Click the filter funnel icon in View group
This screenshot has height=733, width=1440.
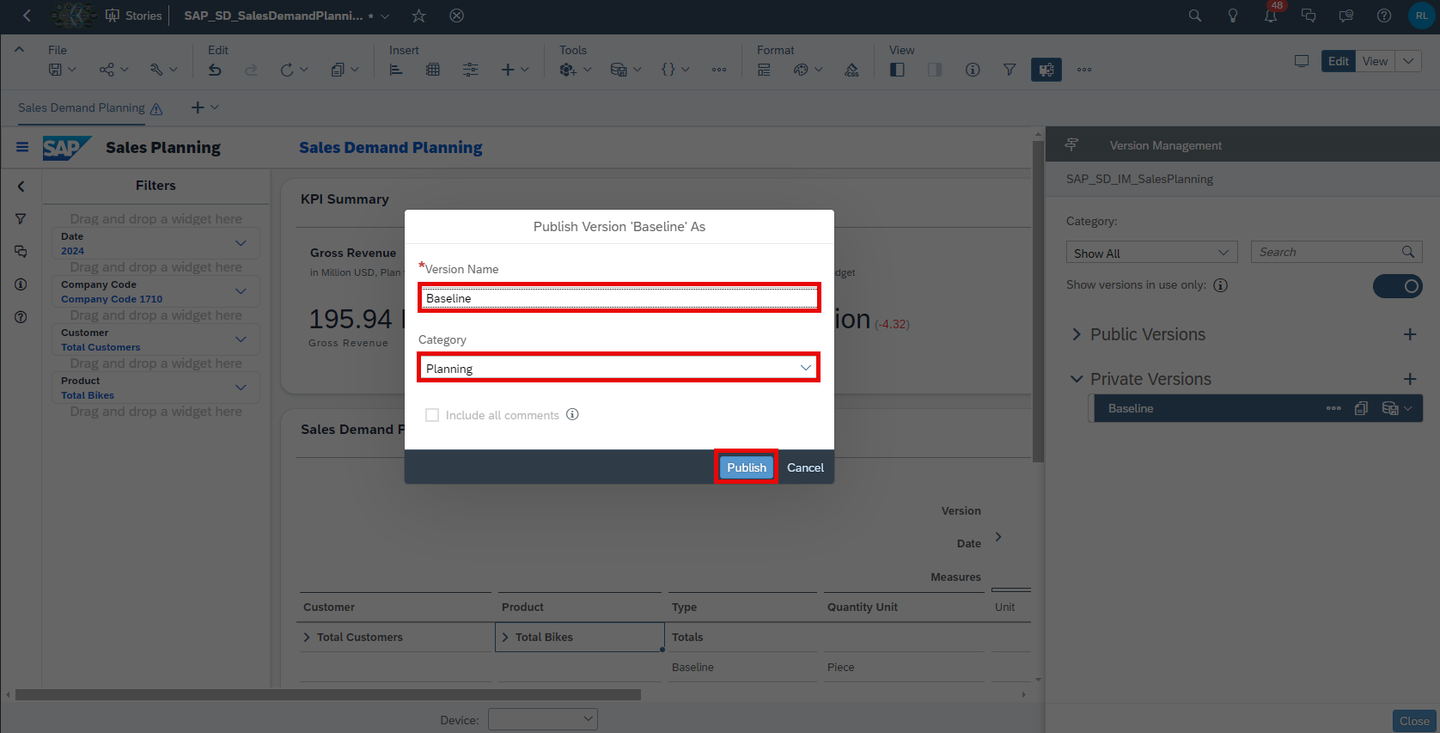tap(1009, 70)
